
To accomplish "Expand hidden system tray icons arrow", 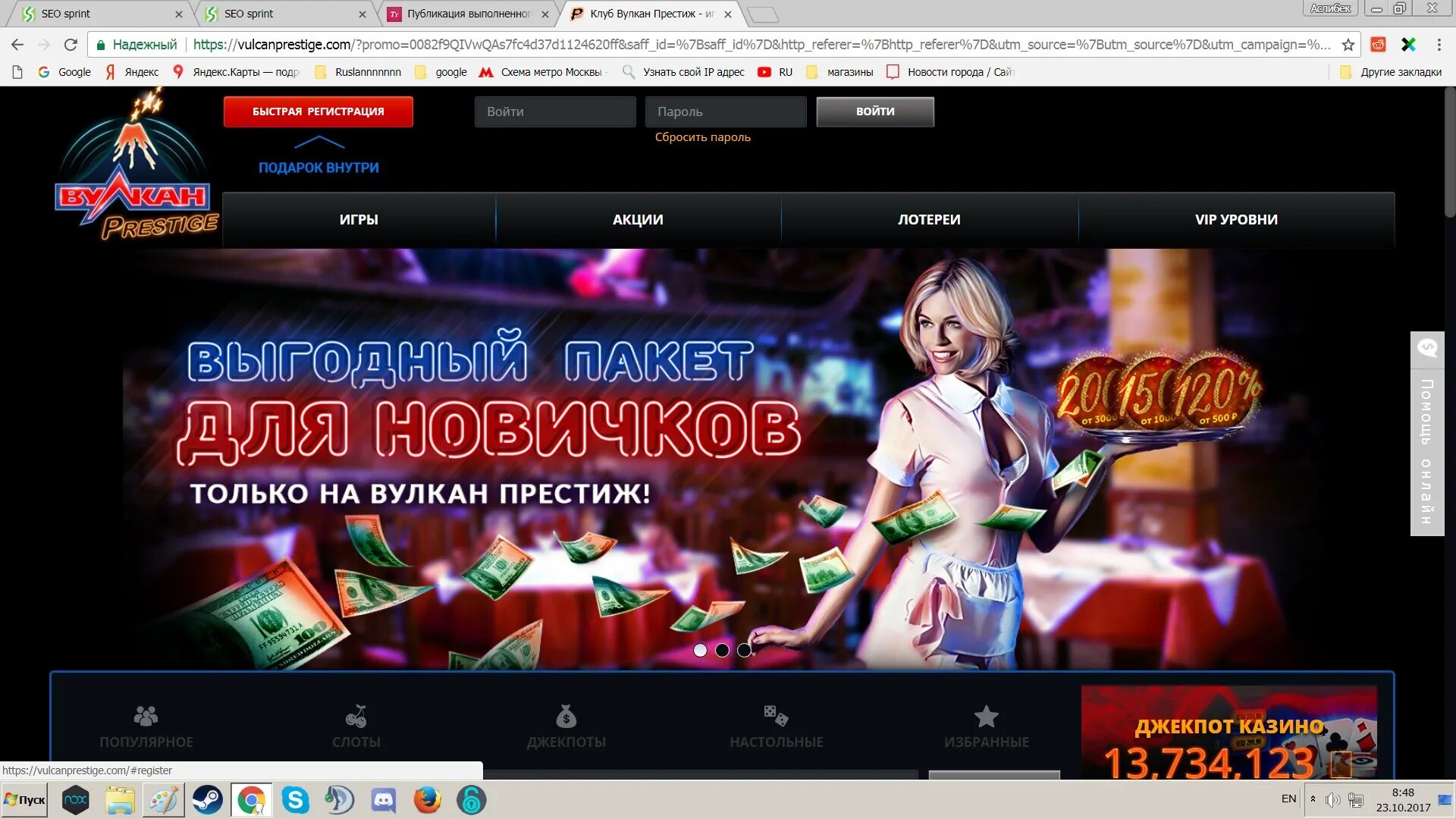I will point(1313,799).
